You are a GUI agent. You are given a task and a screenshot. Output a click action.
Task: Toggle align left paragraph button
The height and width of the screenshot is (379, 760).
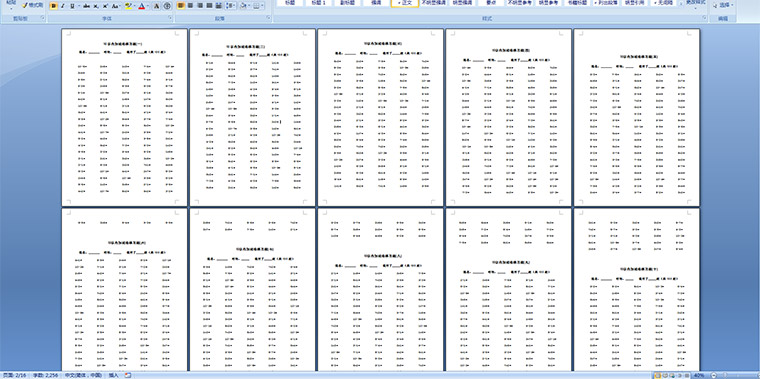[180, 6]
